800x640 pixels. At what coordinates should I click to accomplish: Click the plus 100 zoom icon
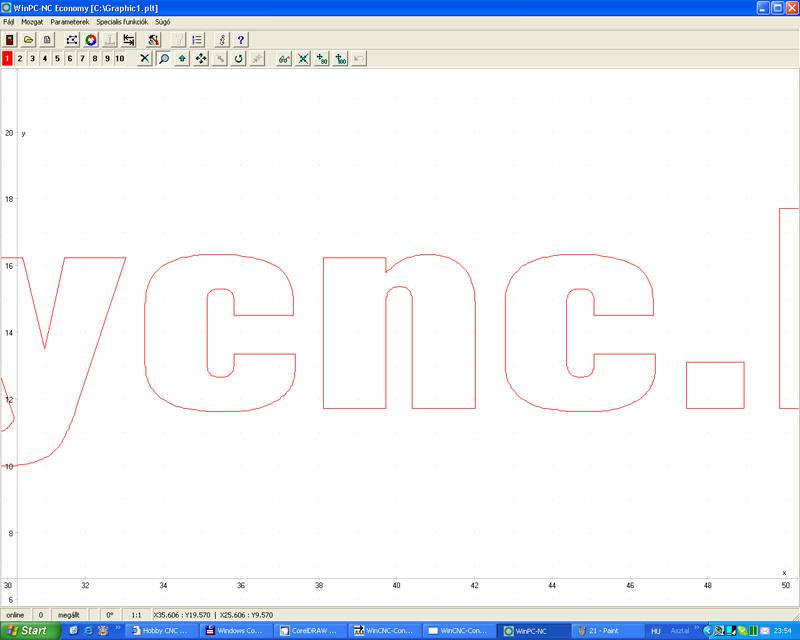coord(340,59)
